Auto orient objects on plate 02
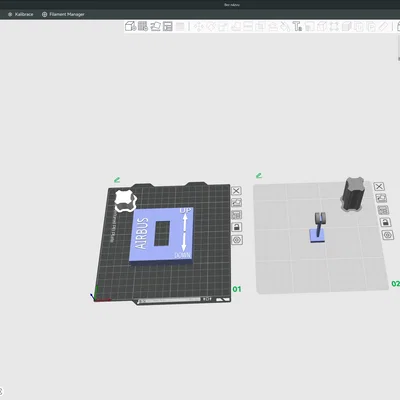Viewport: 400px width, 400px height. pos(381,198)
